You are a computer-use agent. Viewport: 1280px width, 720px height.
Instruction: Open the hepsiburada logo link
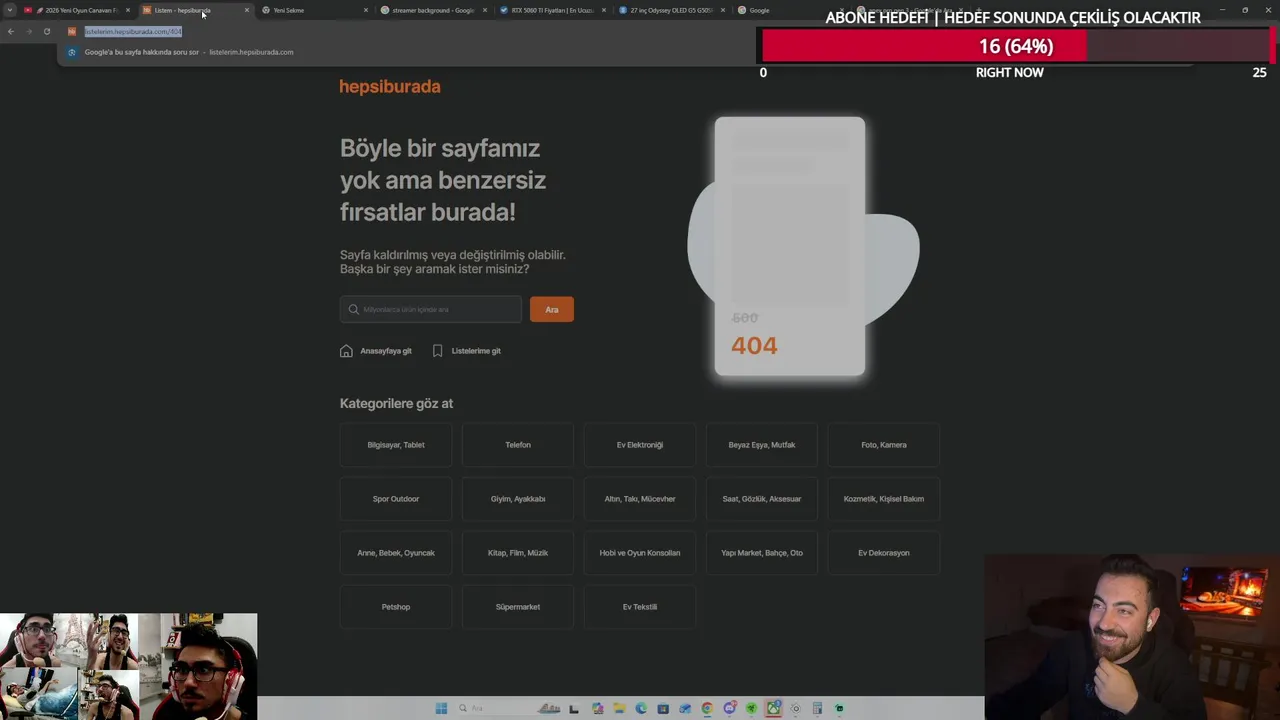[x=390, y=87]
